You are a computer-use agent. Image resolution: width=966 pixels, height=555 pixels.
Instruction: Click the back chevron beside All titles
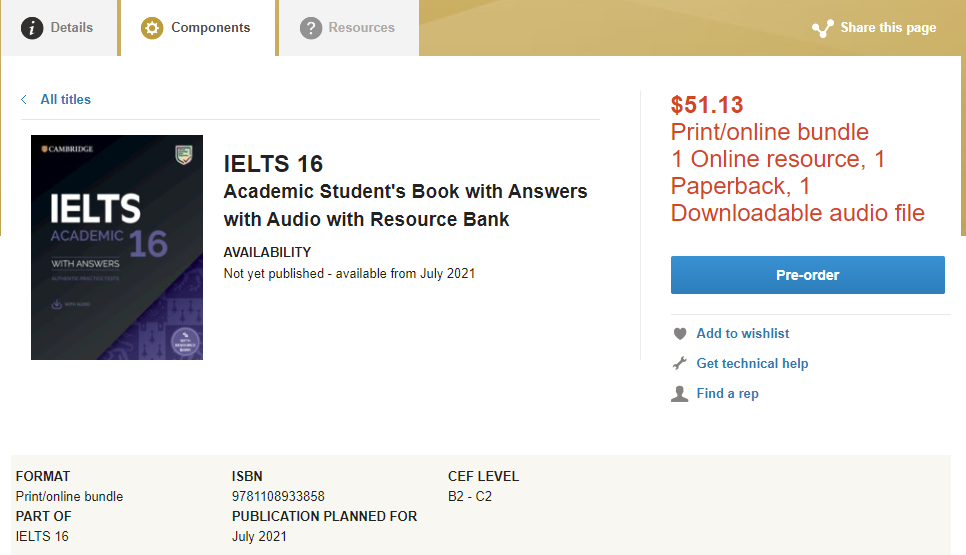pos(24,99)
